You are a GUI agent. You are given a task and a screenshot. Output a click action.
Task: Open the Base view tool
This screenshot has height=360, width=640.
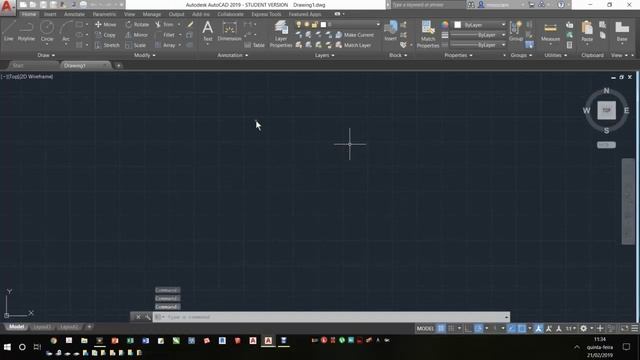(622, 32)
